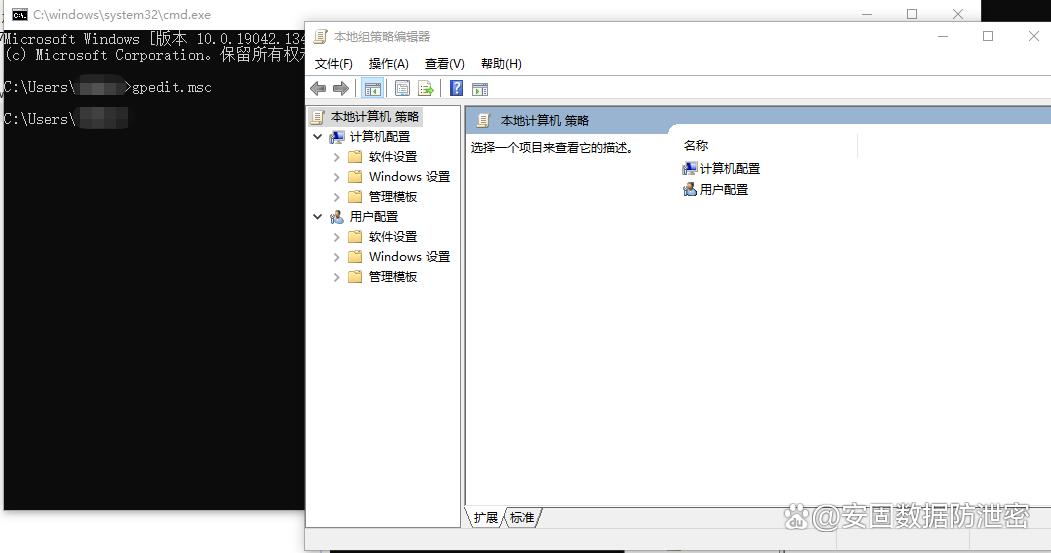This screenshot has height=553, width=1051.
Task: Minimize the 本地组策略编辑器 window
Action: [943, 36]
